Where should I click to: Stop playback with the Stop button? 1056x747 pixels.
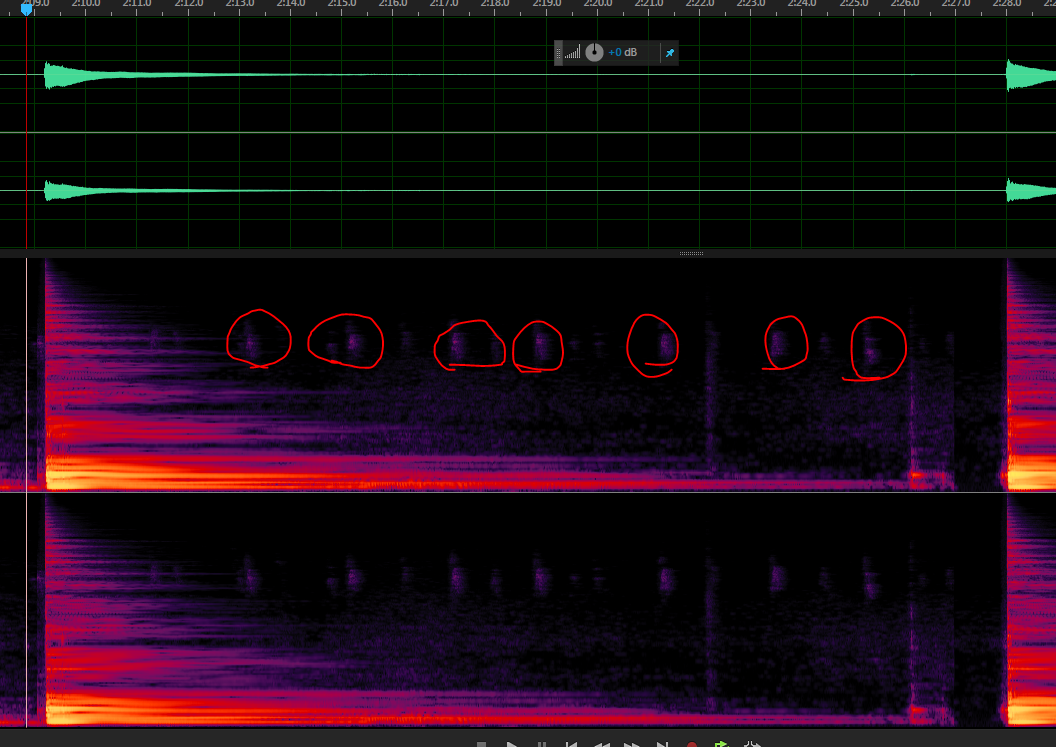481,743
